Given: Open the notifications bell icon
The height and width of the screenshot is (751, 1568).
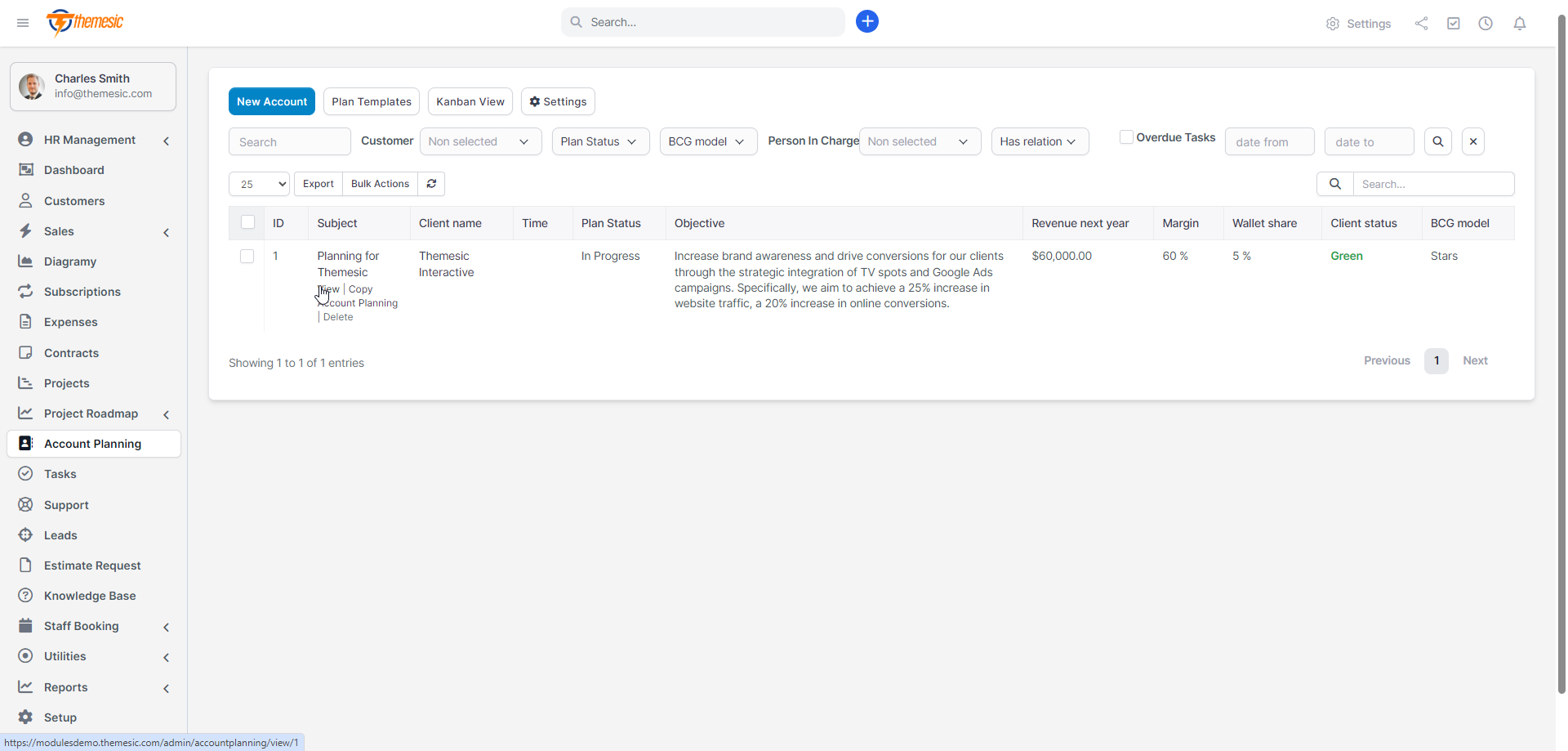Looking at the screenshot, I should tap(1519, 24).
